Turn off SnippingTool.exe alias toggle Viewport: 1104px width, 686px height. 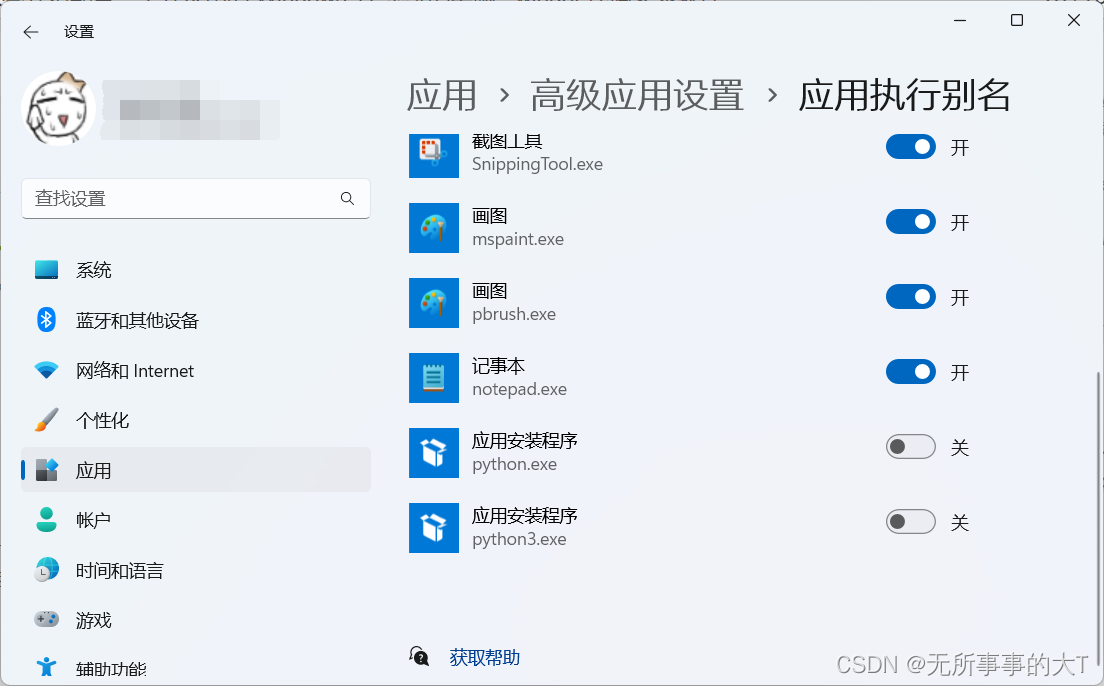pyautogui.click(x=910, y=146)
